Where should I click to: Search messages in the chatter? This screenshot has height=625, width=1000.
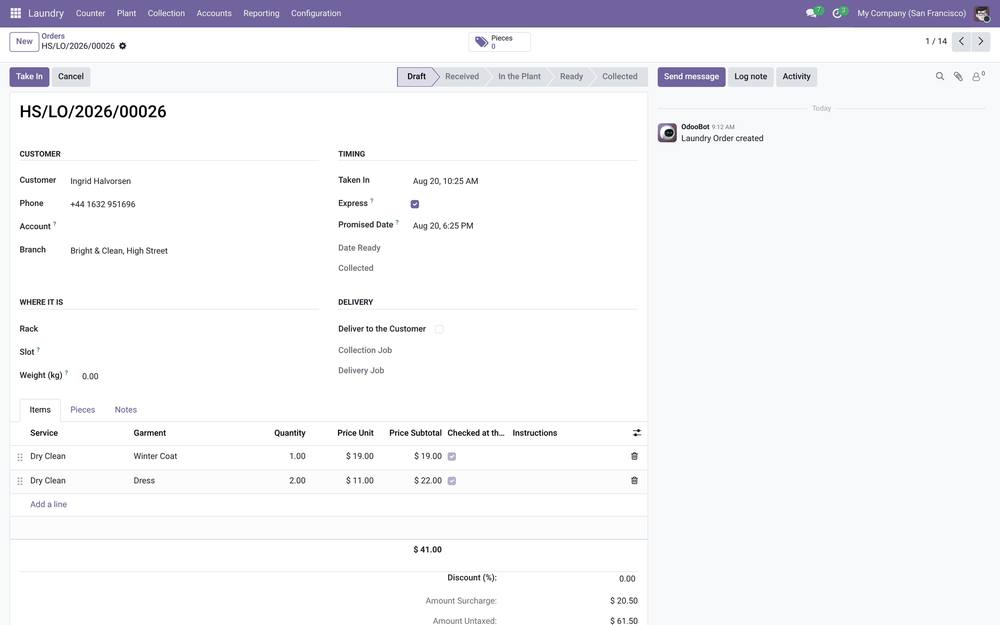tap(939, 77)
